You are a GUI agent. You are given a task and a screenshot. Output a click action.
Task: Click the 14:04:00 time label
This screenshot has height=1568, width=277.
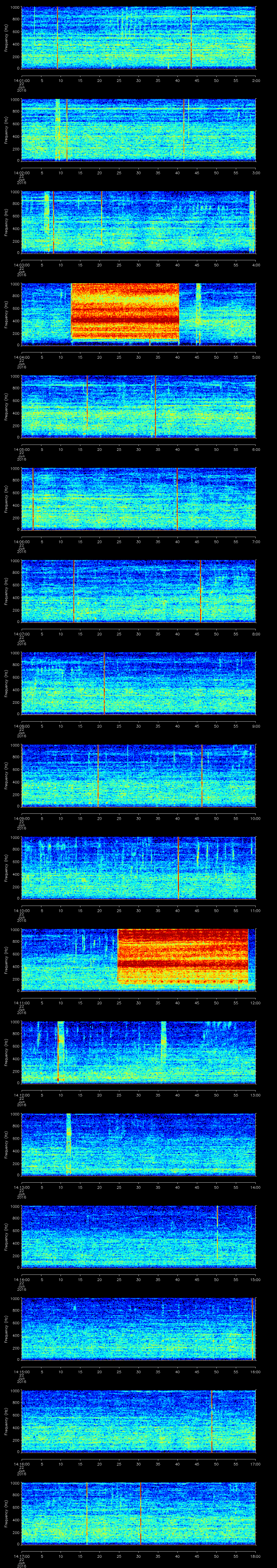click(21, 357)
